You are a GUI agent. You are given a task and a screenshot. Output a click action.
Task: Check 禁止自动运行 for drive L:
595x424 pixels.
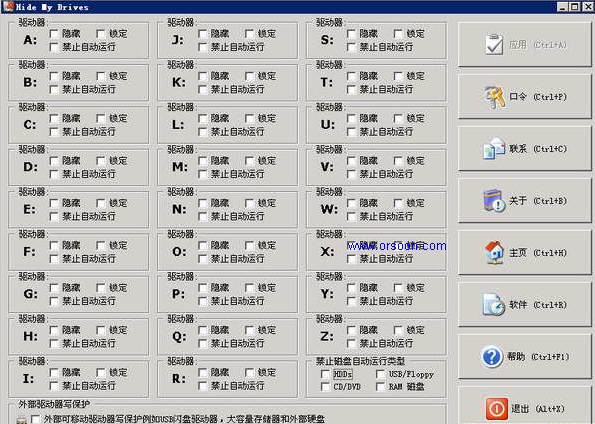click(x=203, y=132)
